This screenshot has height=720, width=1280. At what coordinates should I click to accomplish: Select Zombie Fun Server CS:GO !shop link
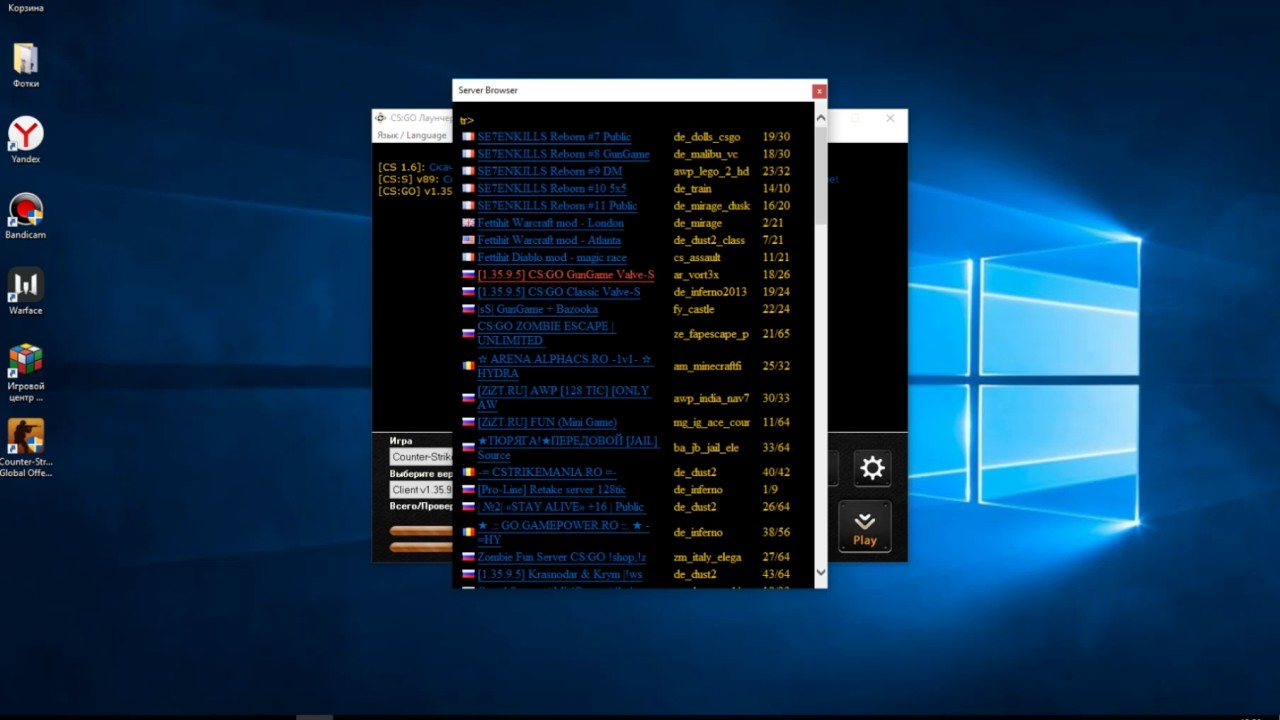tap(561, 557)
